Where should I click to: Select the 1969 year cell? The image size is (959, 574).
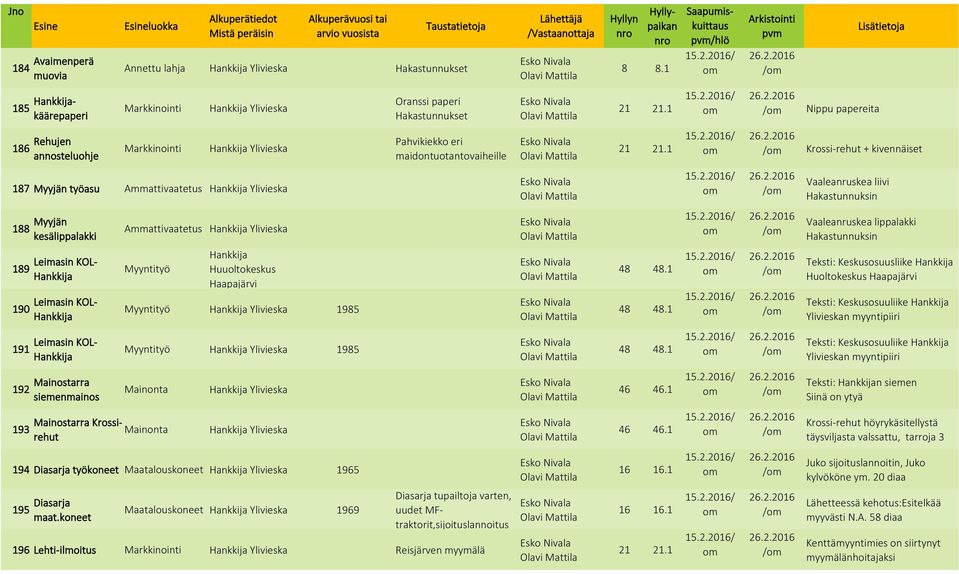347,510
